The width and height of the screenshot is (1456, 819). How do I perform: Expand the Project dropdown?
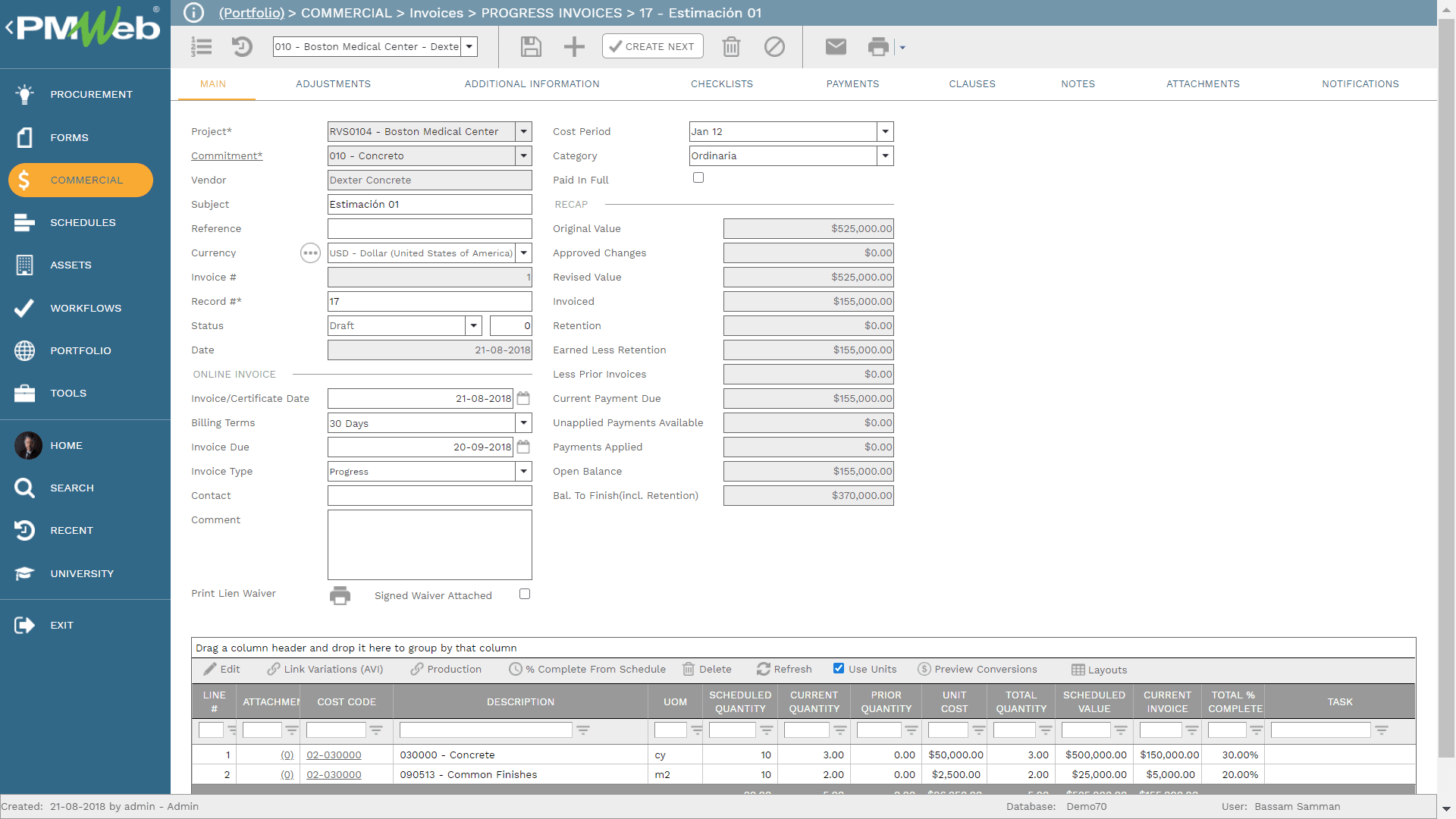[x=523, y=131]
